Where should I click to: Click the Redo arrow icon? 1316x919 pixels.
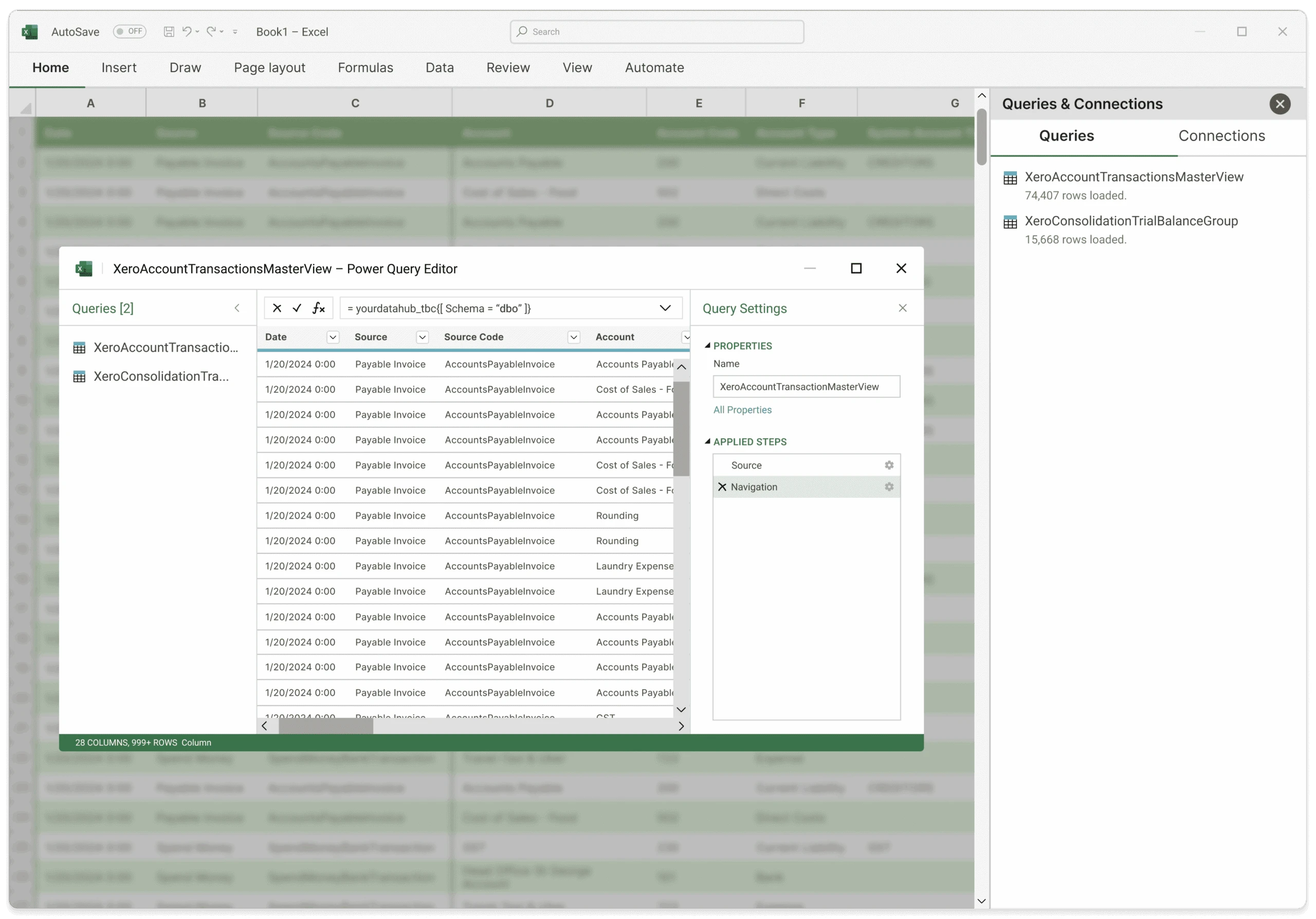click(211, 31)
